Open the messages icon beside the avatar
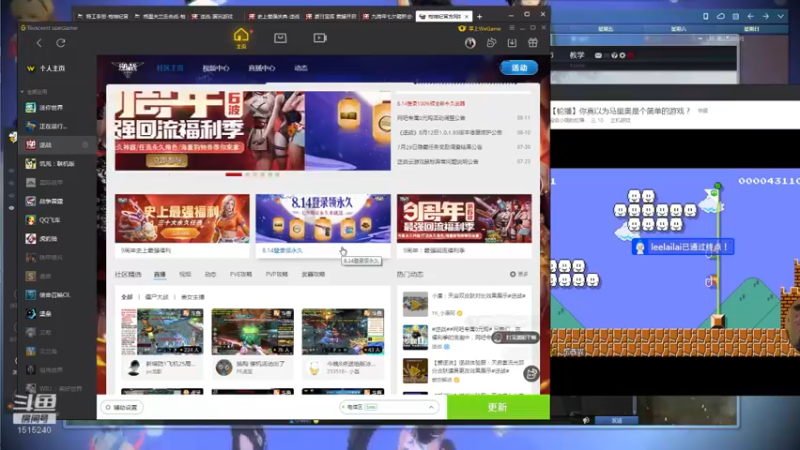Screen dimensions: 800x450 click(x=491, y=43)
